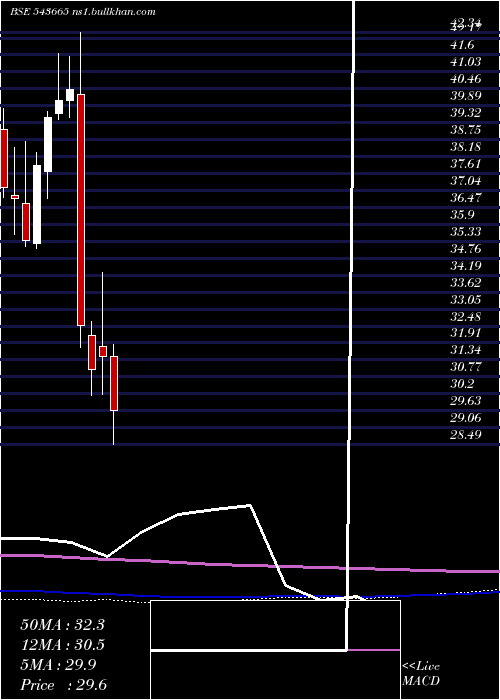This screenshot has height=700, width=500.
Task: Click the 37.04 price axis label
Action: point(465,181)
